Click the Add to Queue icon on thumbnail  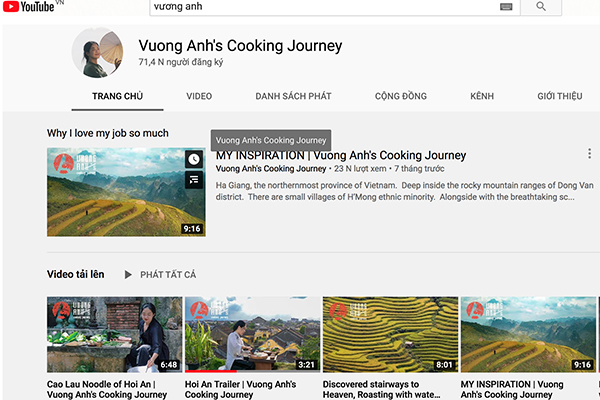pos(193,180)
